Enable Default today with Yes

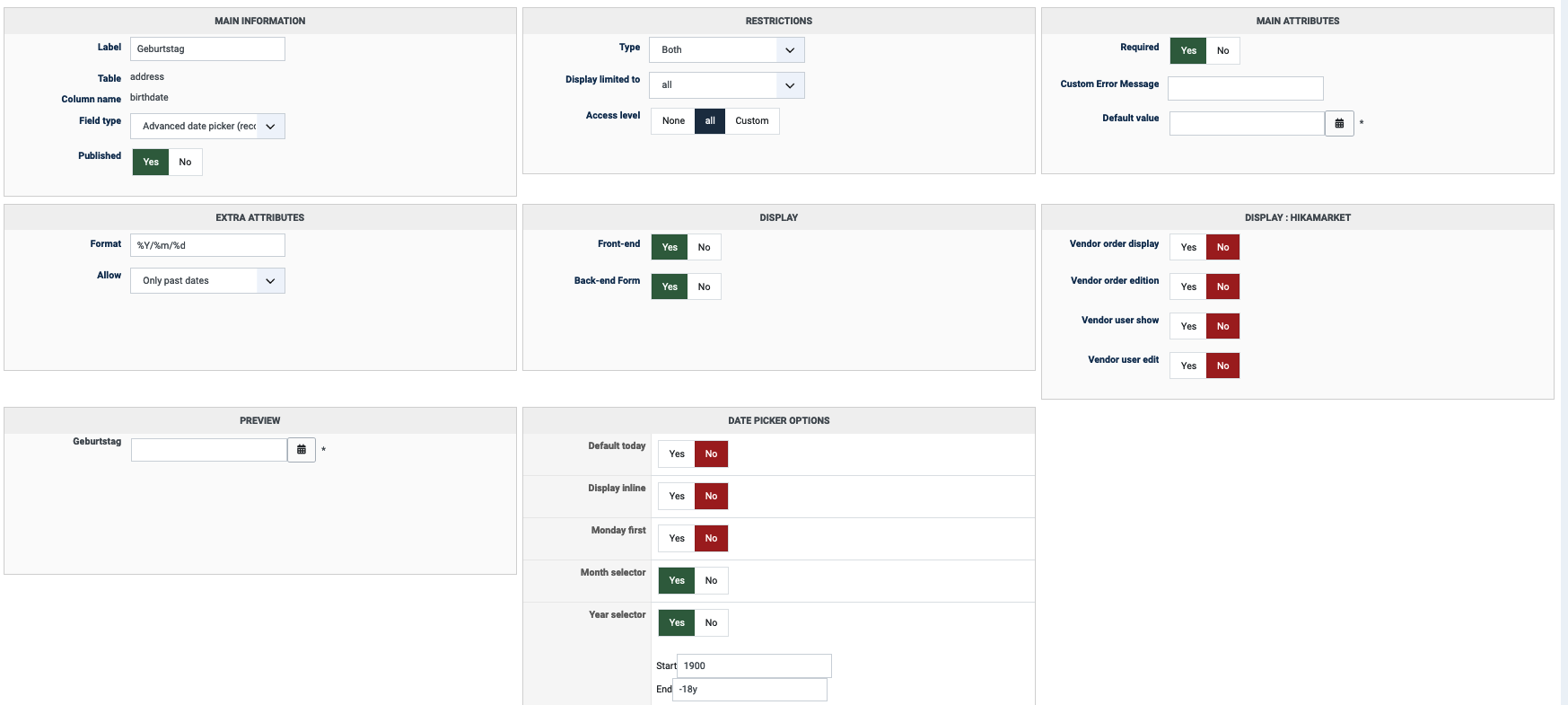pos(677,454)
